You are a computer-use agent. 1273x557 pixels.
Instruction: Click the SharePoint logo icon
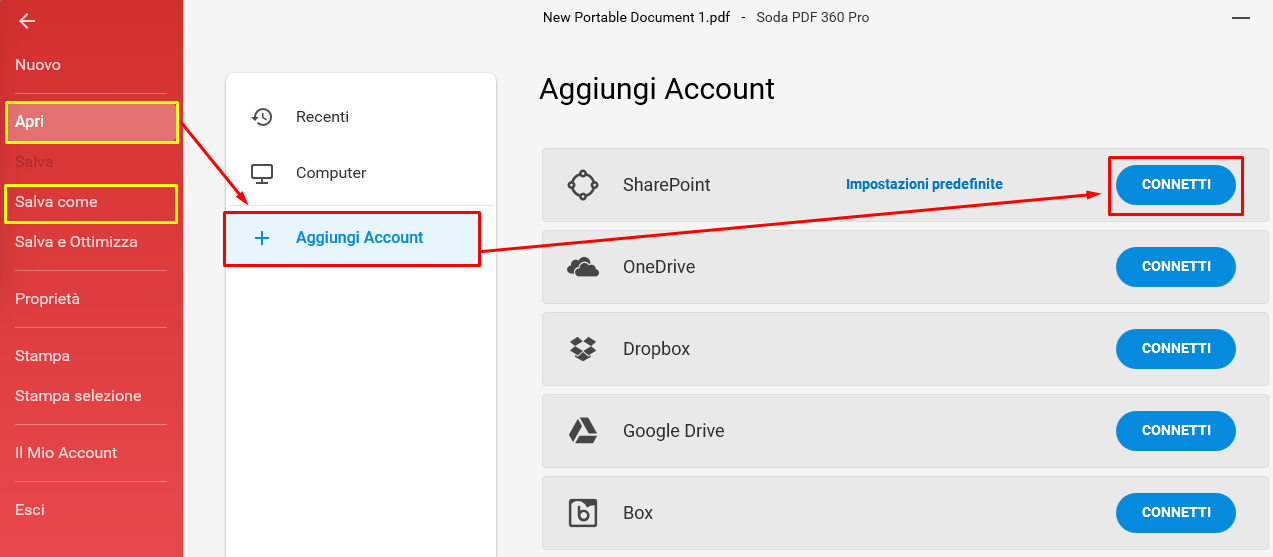(x=583, y=185)
